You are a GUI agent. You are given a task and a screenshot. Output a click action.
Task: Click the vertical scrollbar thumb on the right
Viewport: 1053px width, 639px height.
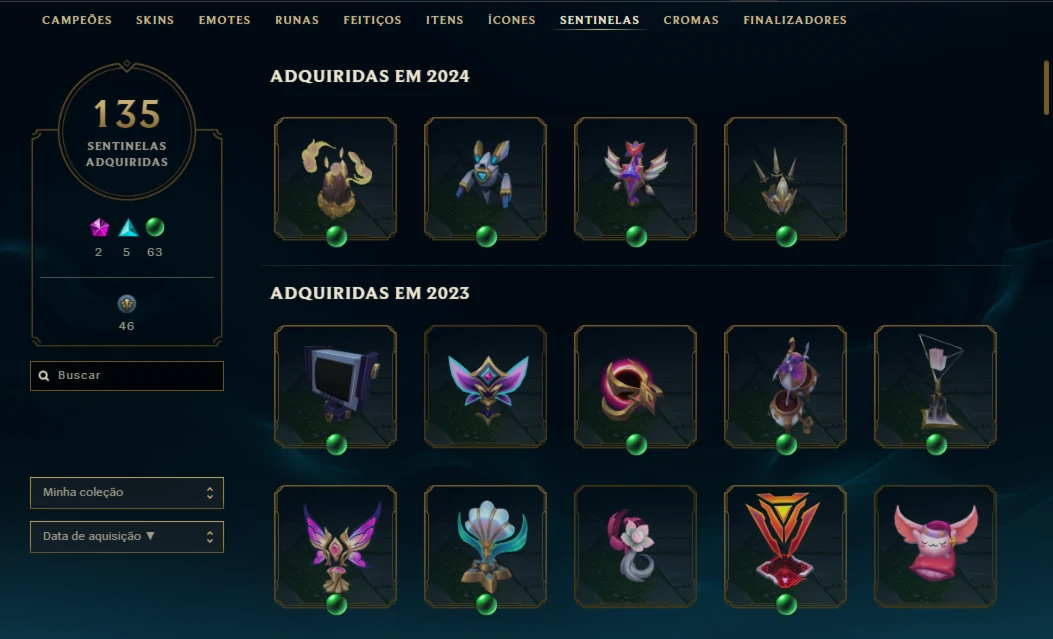1046,87
